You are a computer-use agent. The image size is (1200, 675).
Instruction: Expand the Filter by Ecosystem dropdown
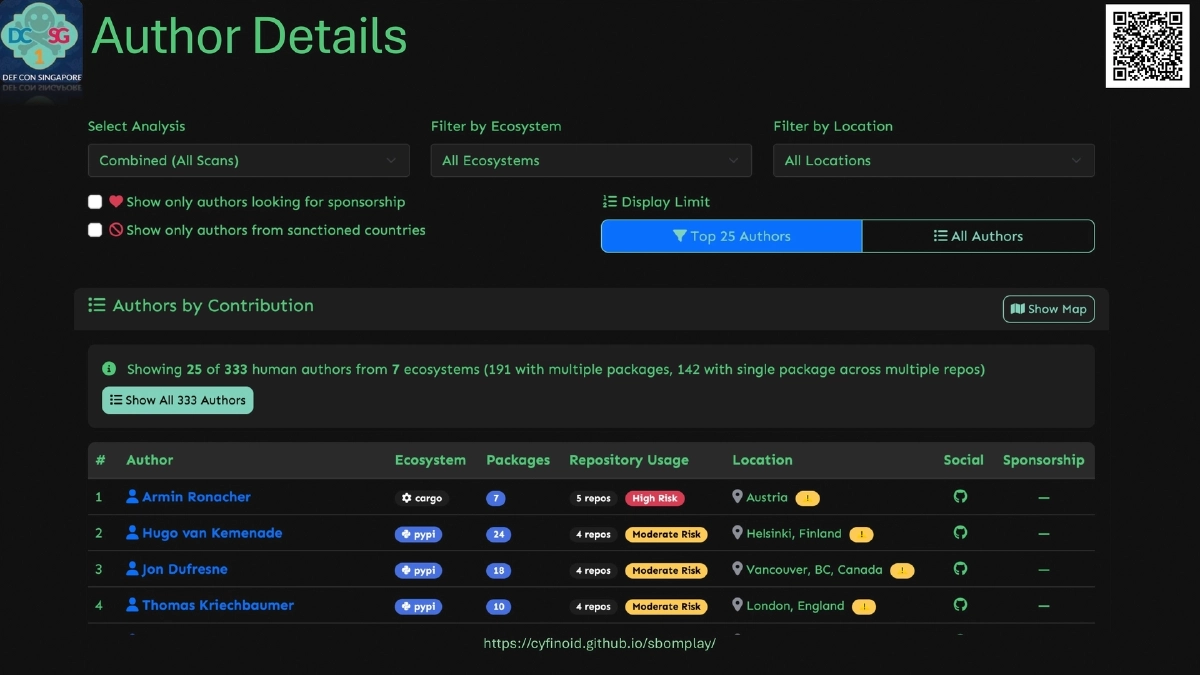591,160
